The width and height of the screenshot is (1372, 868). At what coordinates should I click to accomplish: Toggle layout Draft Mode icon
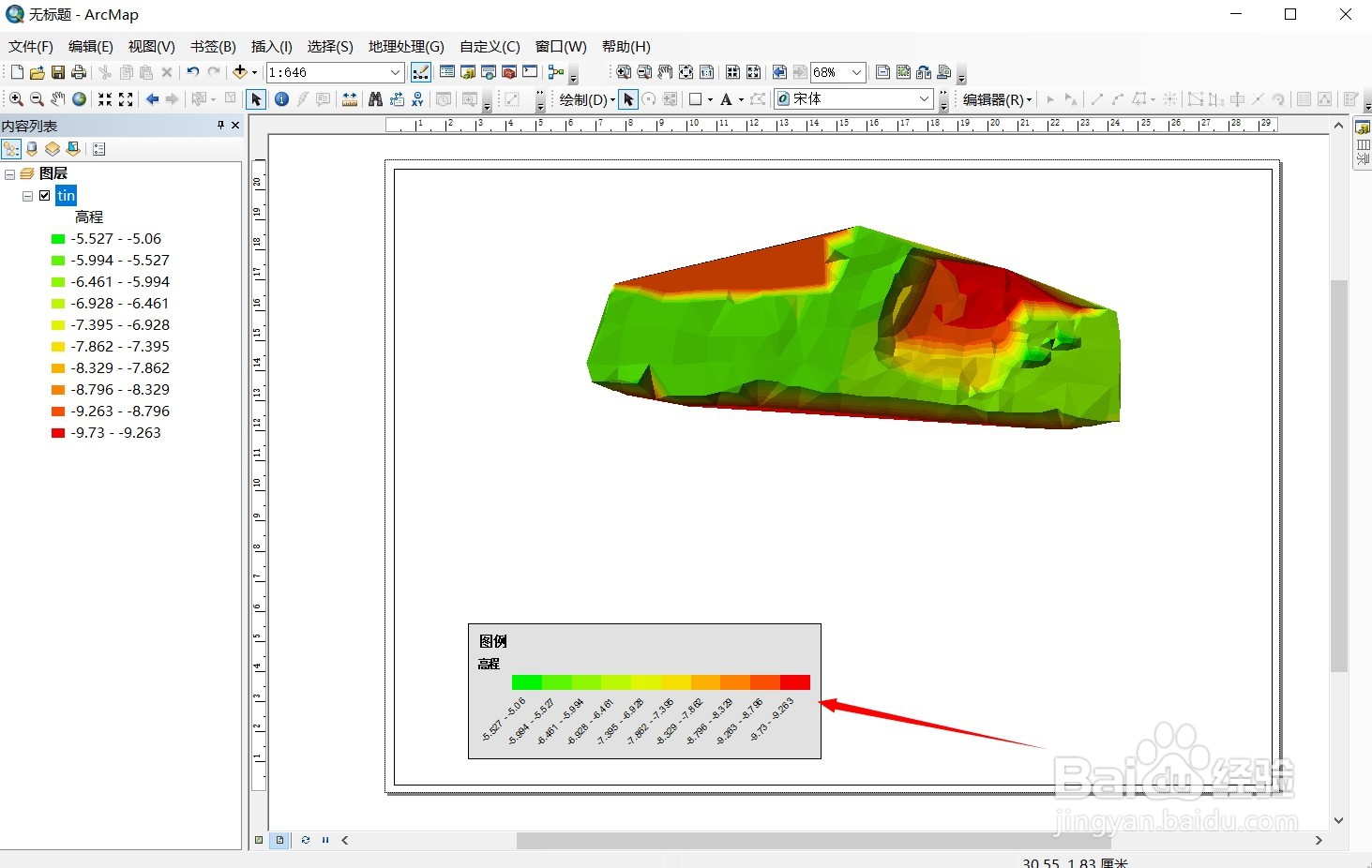tap(882, 72)
